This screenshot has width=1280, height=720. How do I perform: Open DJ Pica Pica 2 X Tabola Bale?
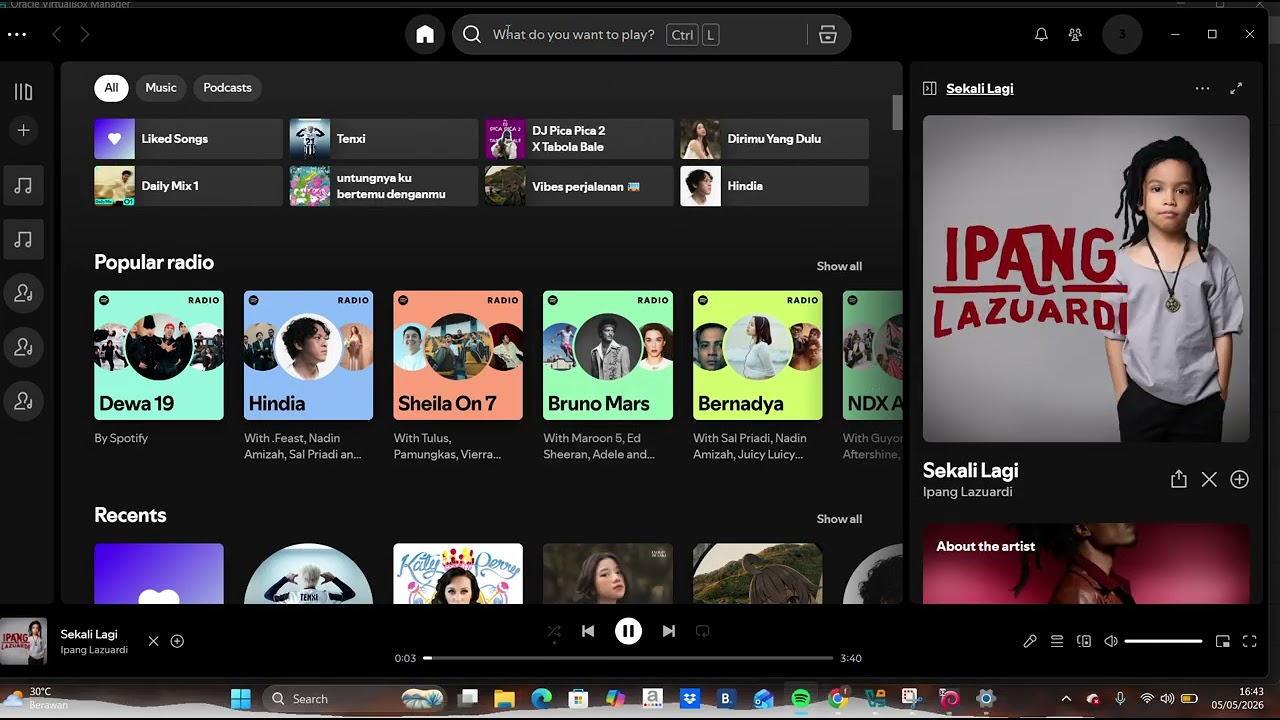[580, 139]
